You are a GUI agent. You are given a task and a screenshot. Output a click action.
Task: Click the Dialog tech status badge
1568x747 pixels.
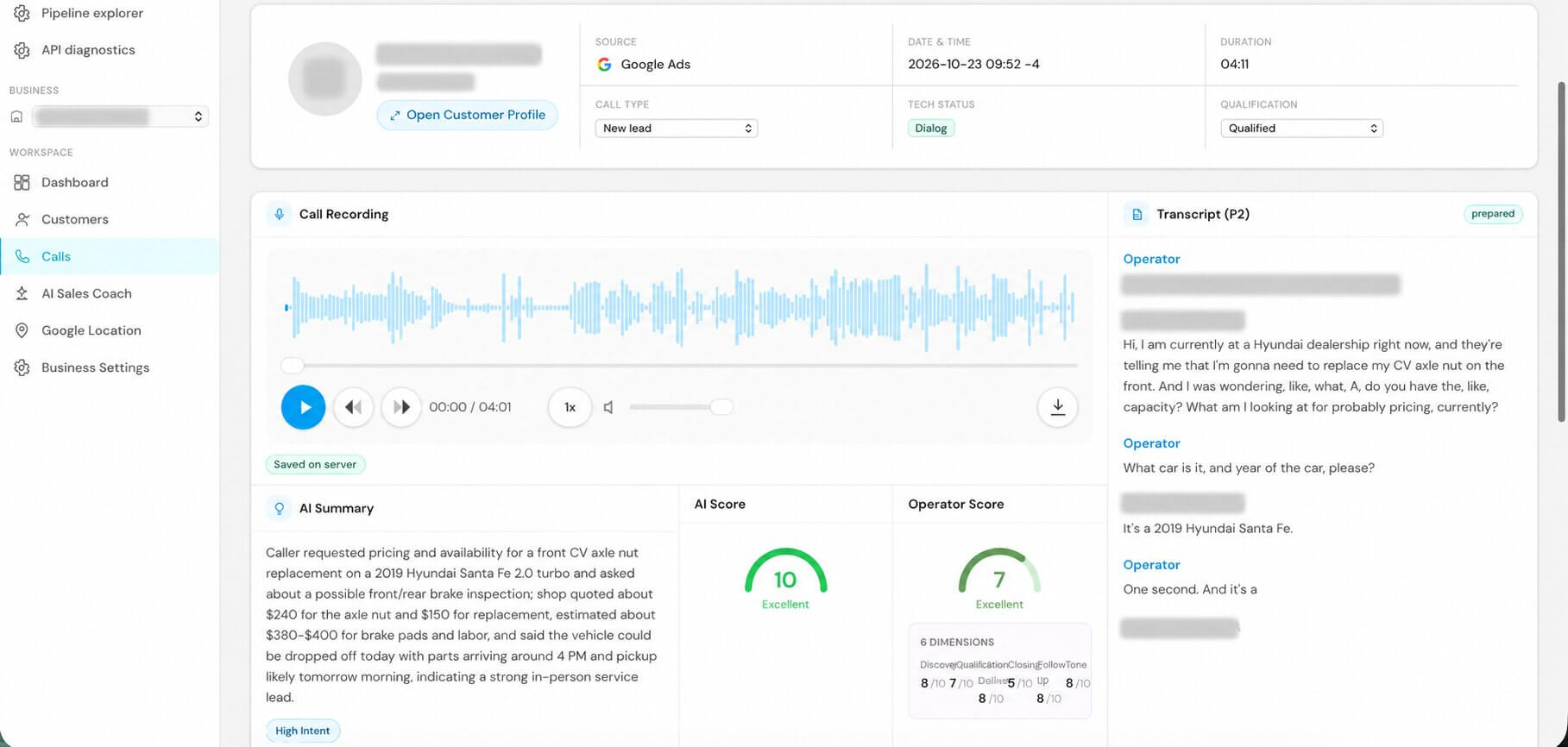click(x=931, y=129)
